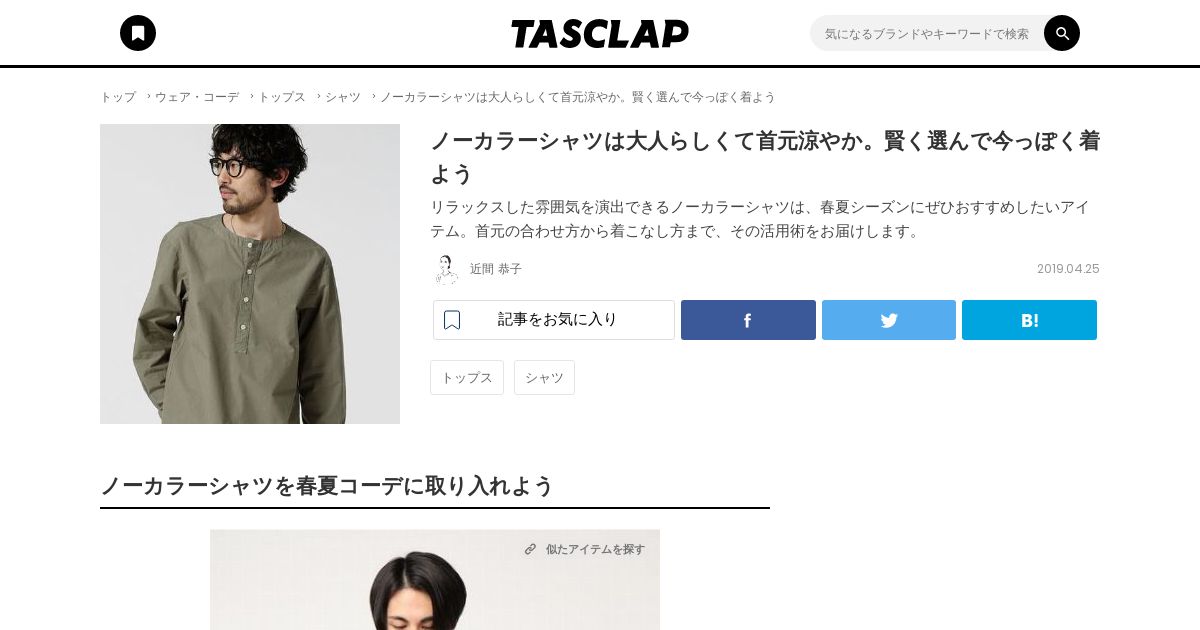Viewport: 1200px width, 630px height.
Task: Click the olive no-collar shirt article thumbnail
Action: click(250, 274)
